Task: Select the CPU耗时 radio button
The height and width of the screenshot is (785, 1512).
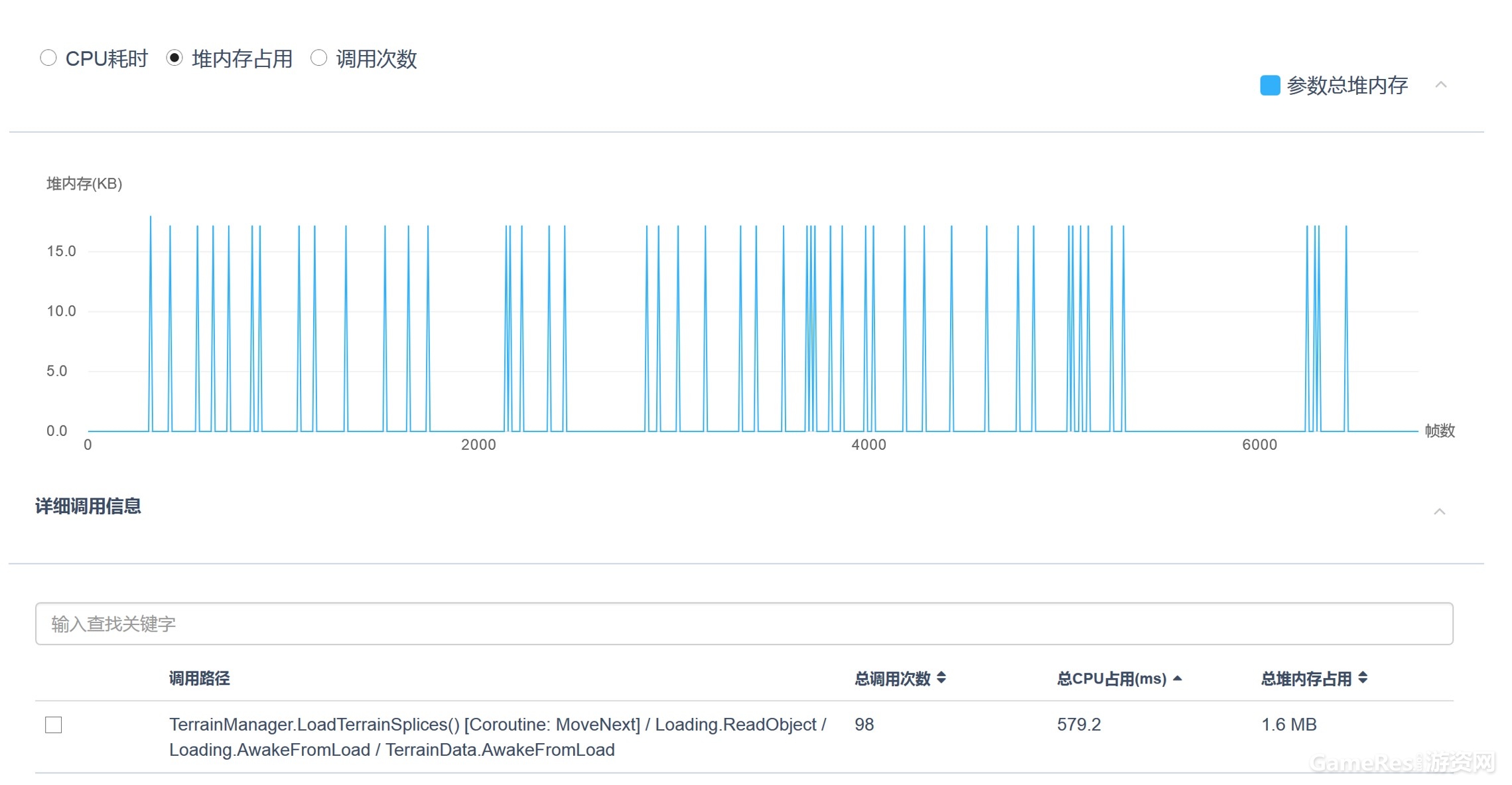Action: tap(48, 58)
